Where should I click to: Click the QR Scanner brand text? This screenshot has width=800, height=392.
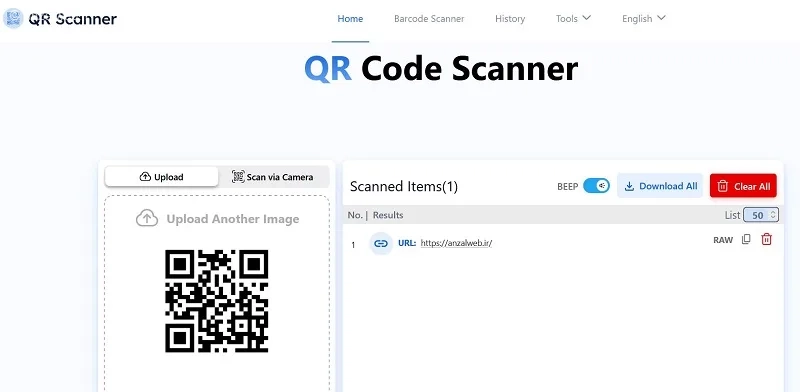pyautogui.click(x=72, y=19)
